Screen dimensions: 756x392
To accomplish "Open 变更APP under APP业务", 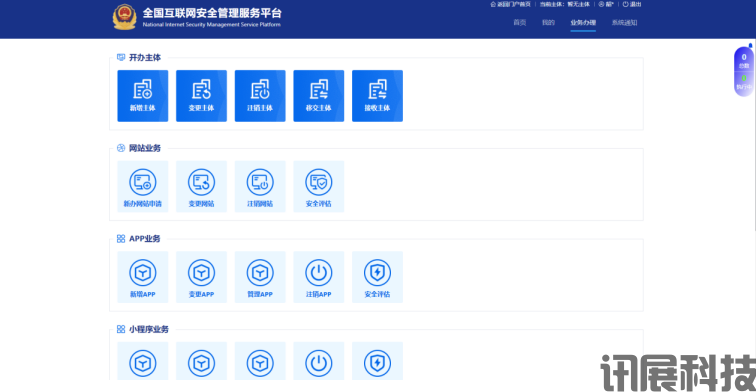I will click(201, 277).
